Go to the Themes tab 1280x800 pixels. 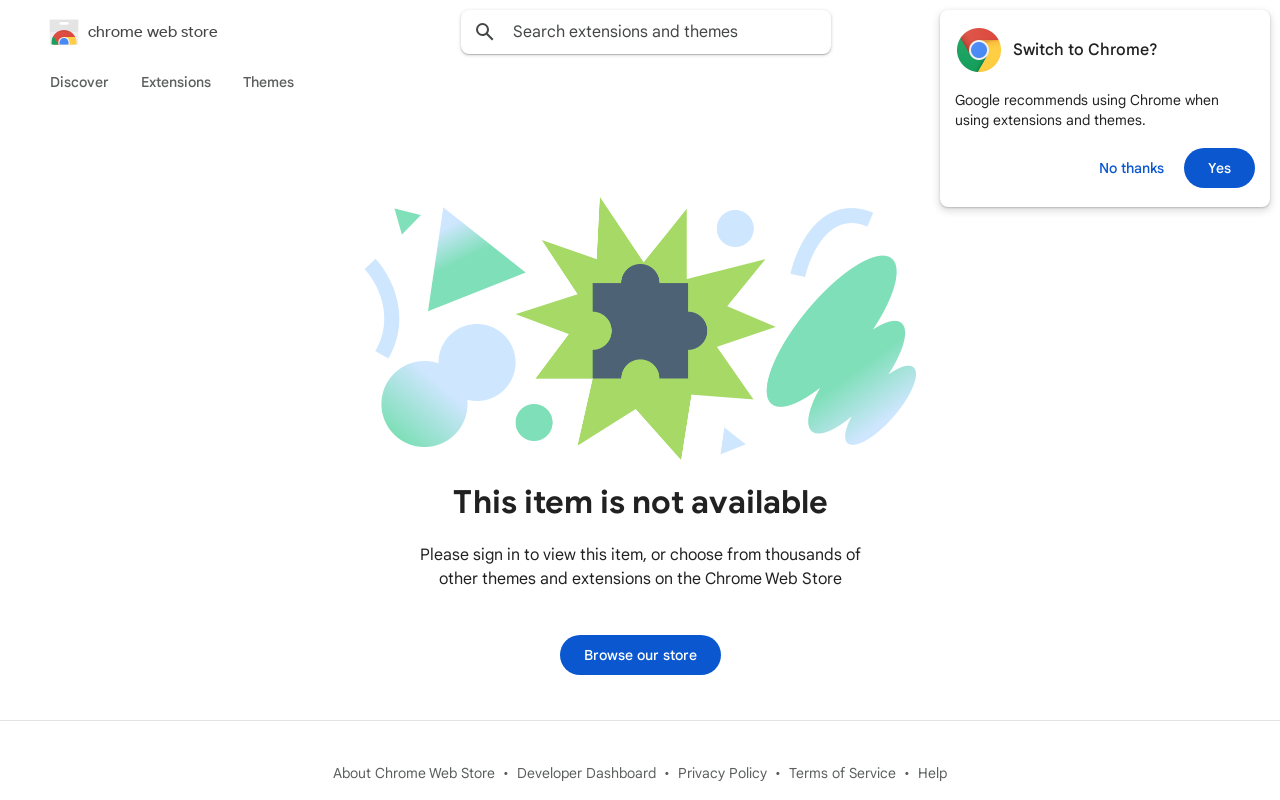coord(268,82)
